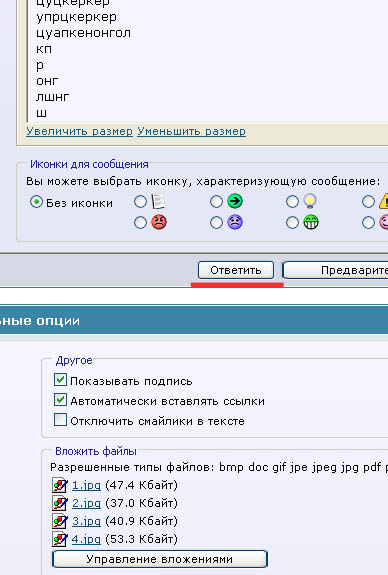Select the green grinning face icon
This screenshot has width=388, height=575.
coord(311,222)
